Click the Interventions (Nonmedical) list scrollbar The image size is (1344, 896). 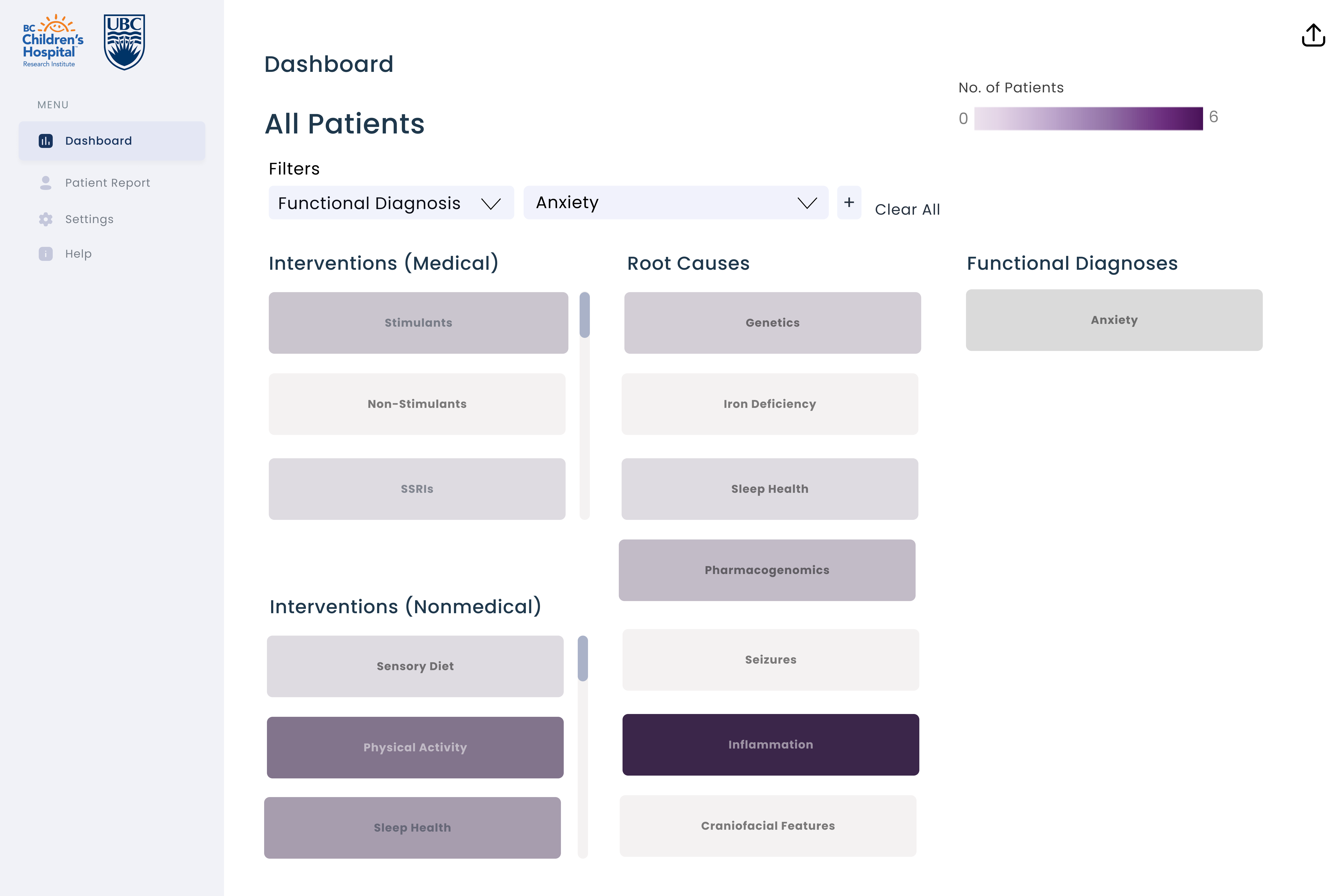point(582,658)
